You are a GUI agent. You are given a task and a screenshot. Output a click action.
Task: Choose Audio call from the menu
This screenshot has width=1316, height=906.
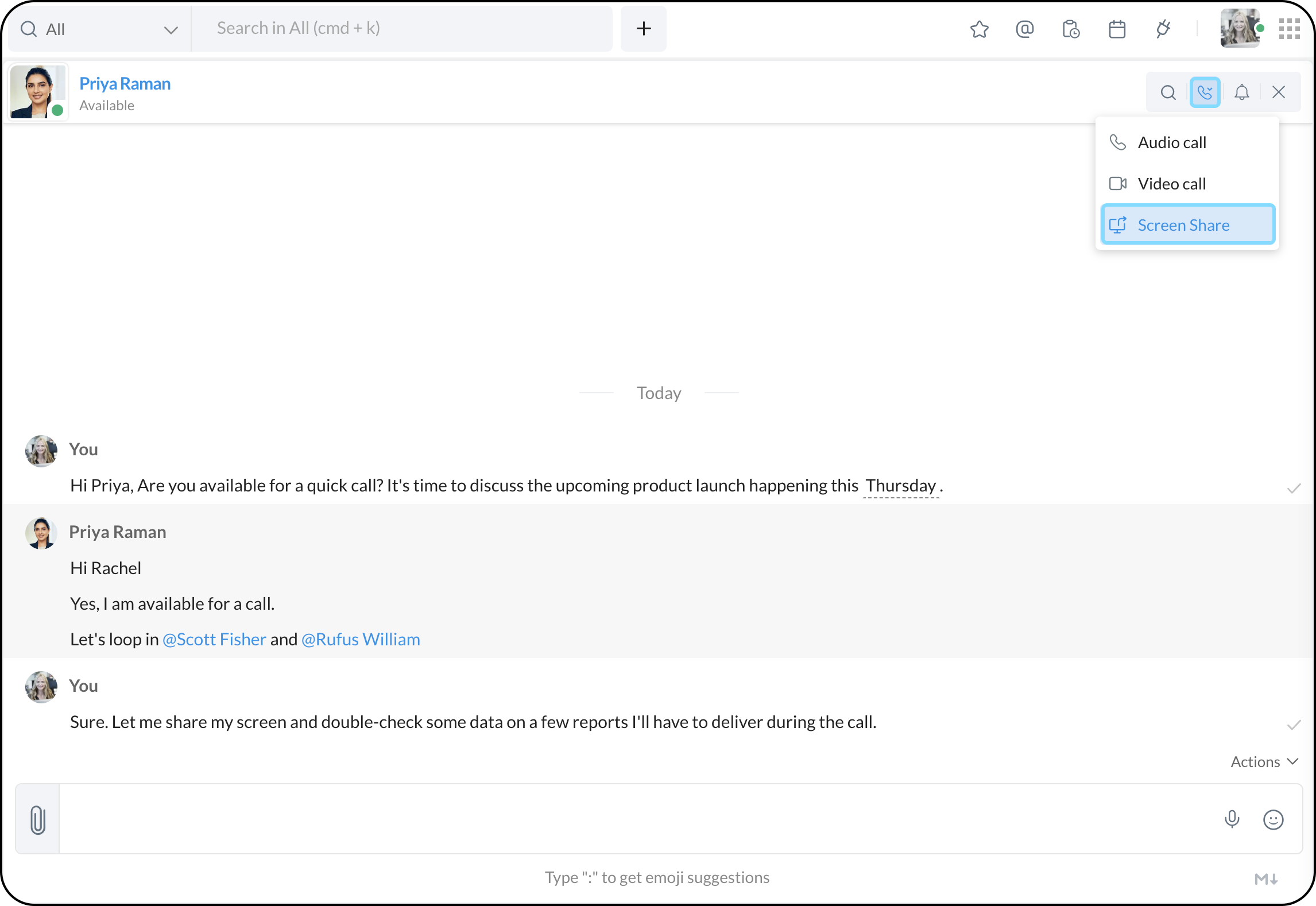tap(1171, 142)
